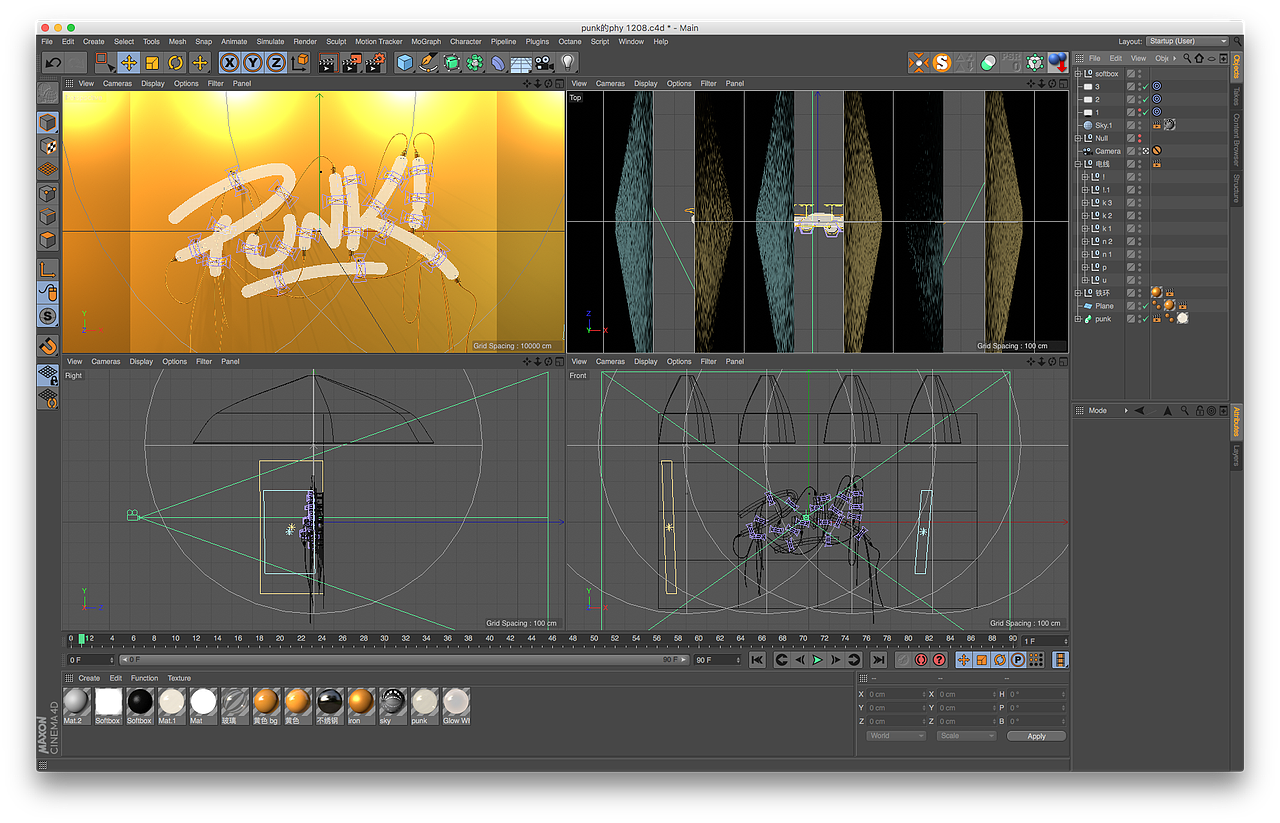Expand the 铁环 object

[x=1078, y=293]
